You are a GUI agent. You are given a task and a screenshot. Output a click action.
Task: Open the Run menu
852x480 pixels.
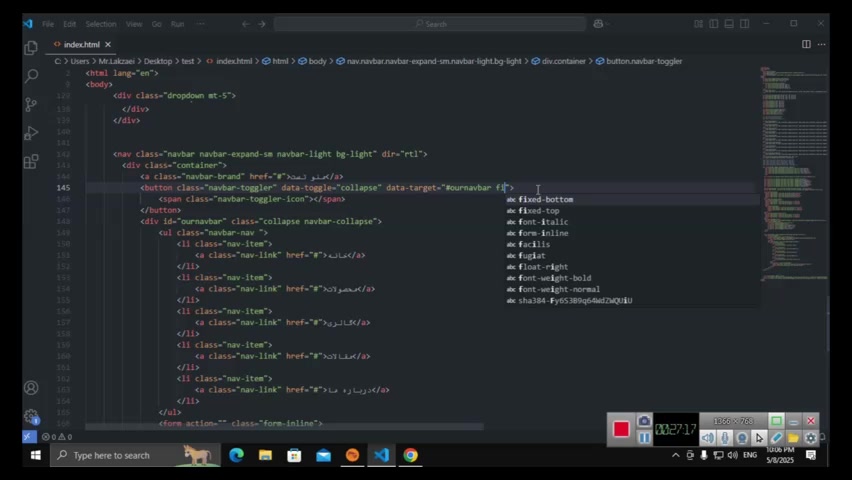tap(177, 24)
